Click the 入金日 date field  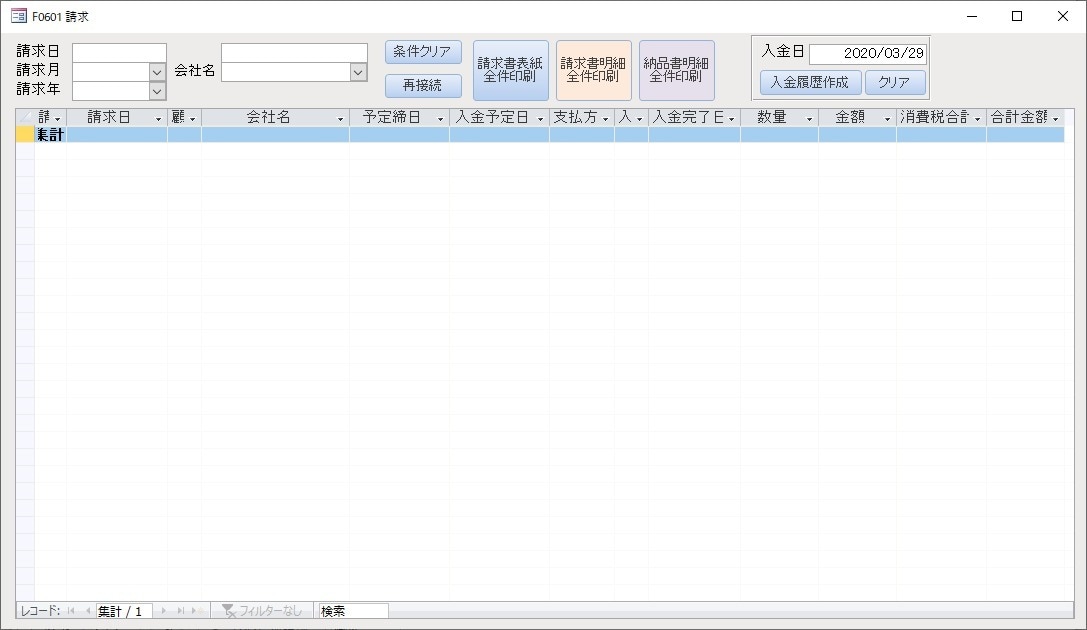[868, 53]
